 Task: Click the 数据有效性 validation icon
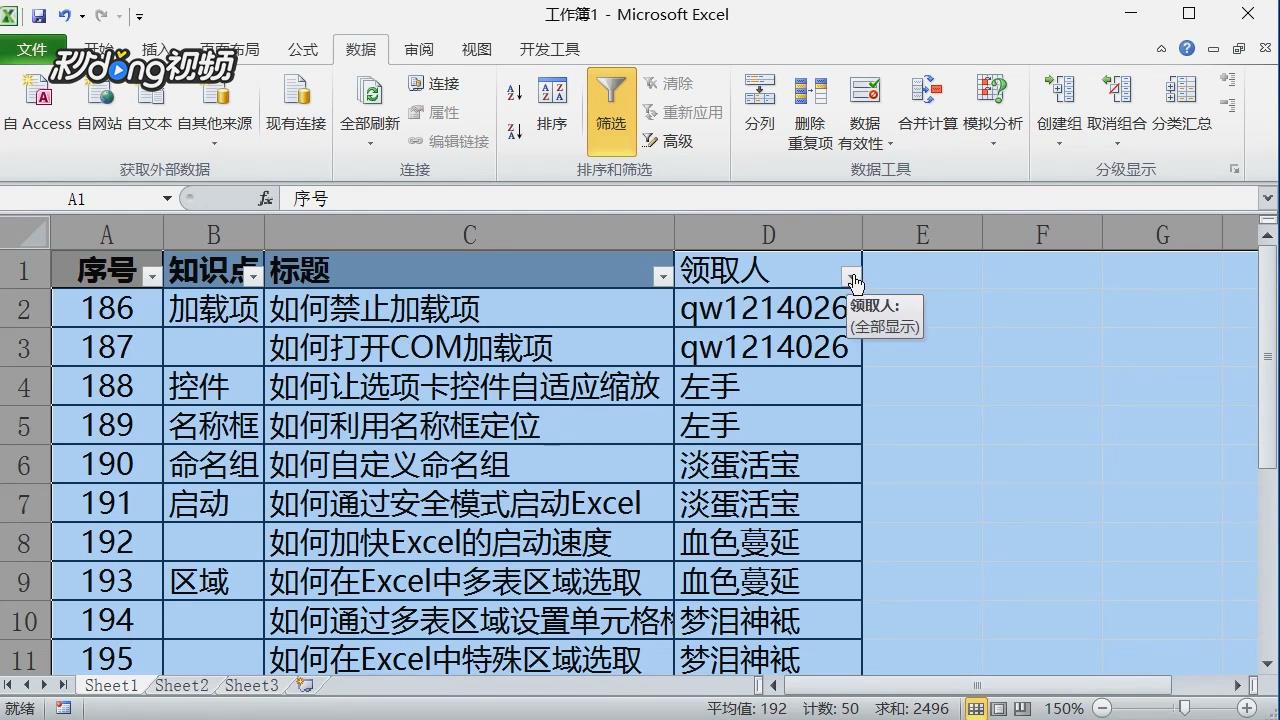865,90
